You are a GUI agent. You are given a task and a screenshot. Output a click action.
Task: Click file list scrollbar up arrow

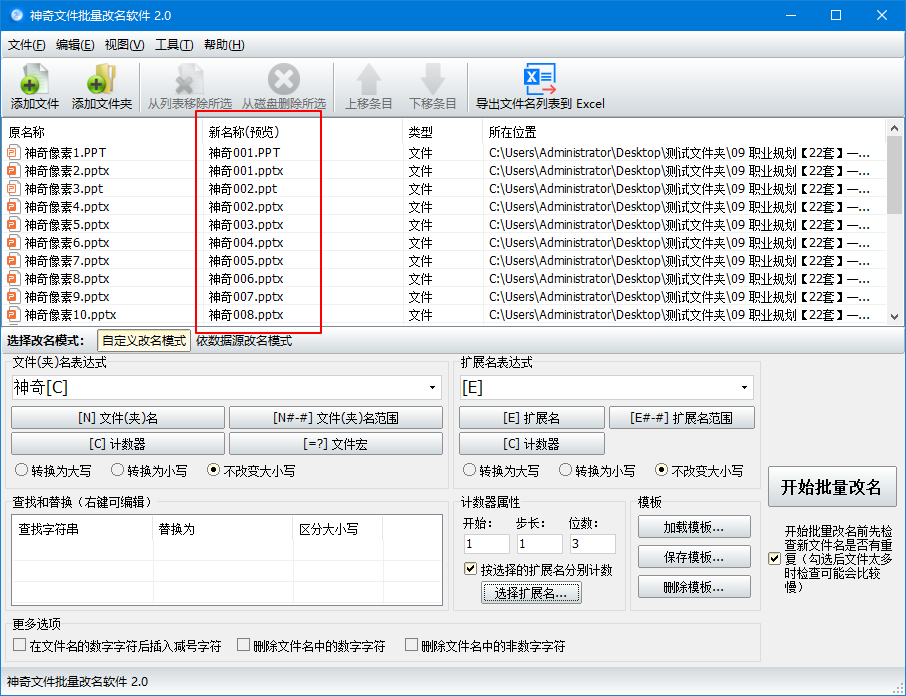click(x=894, y=128)
